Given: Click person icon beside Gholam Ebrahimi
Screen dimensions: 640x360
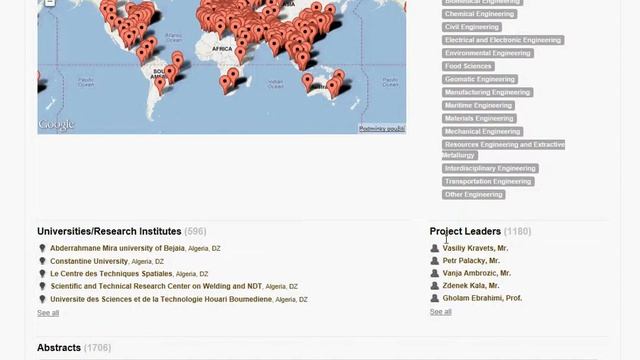Looking at the screenshot, I should 435,298.
